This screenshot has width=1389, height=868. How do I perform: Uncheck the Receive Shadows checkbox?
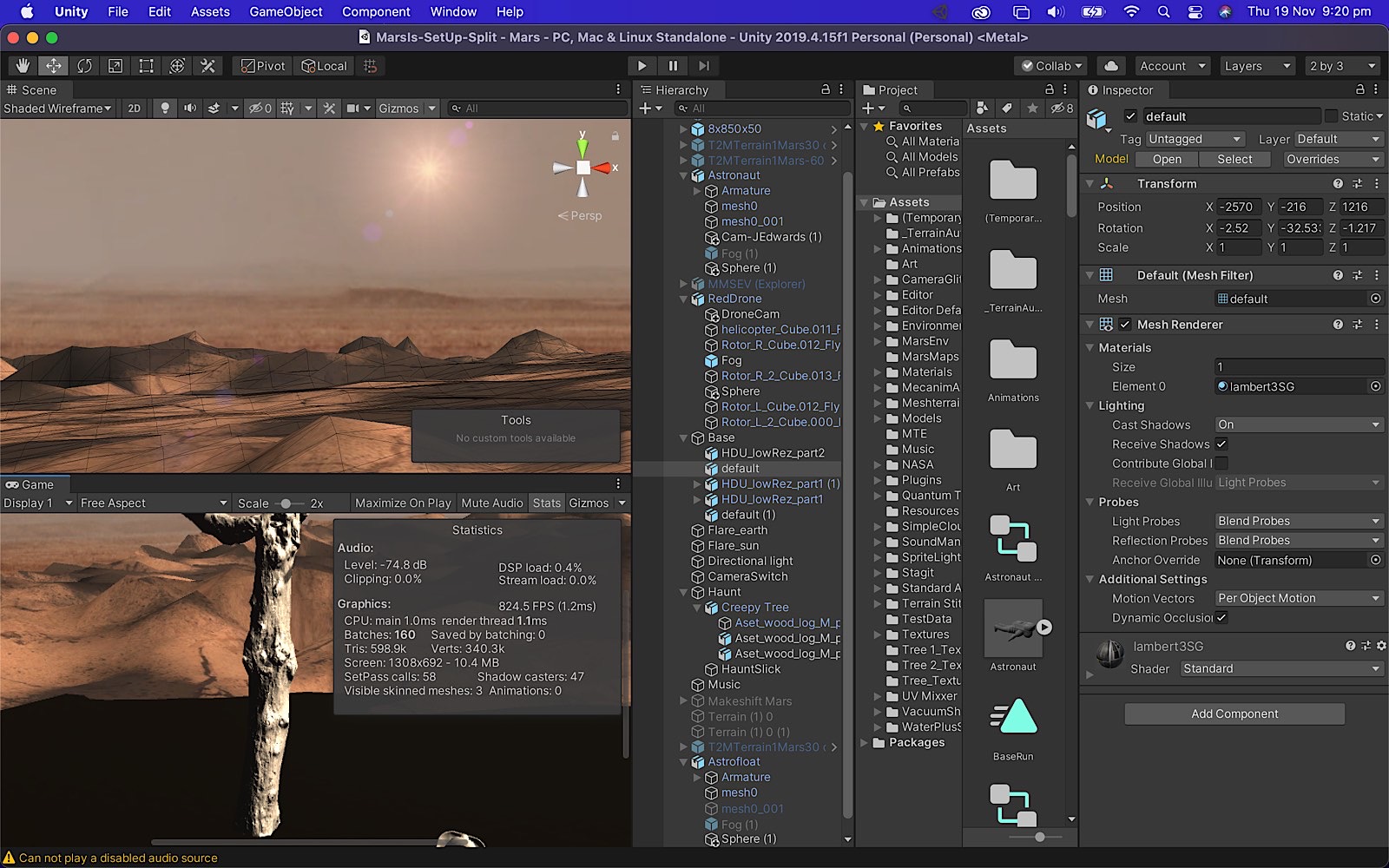[x=1221, y=444]
